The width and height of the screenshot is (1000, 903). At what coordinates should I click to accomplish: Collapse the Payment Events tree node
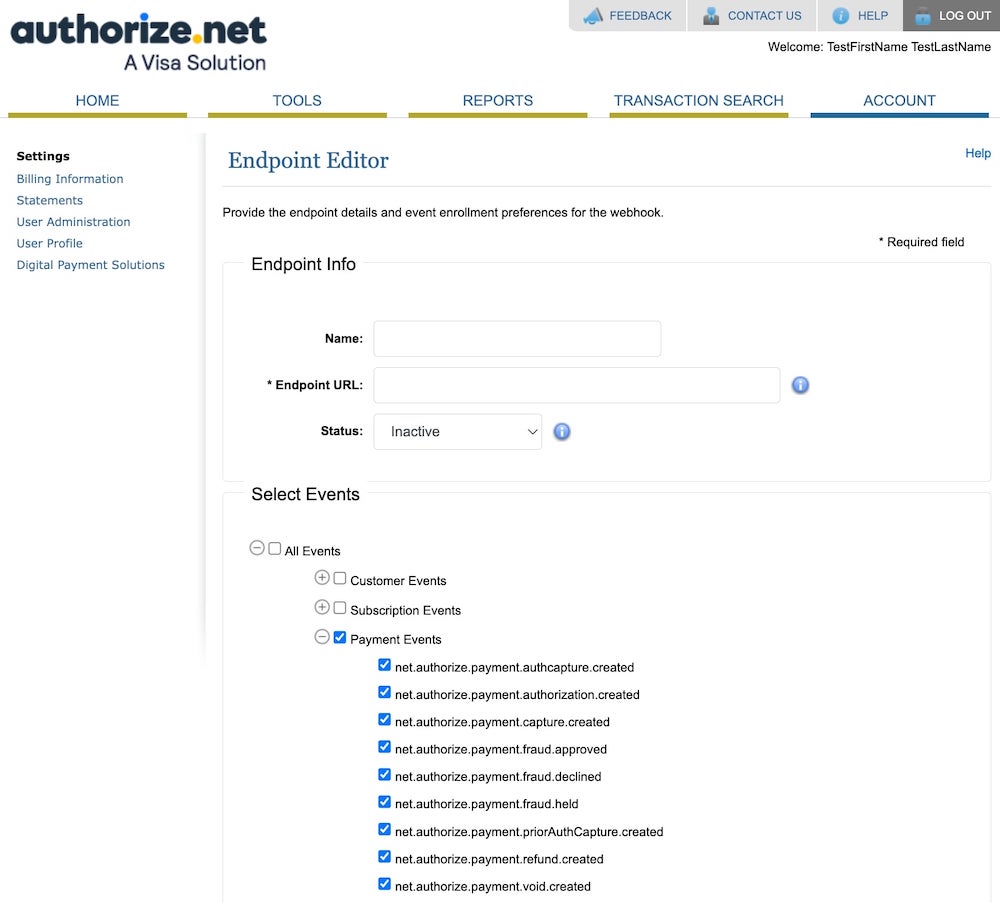tap(321, 636)
